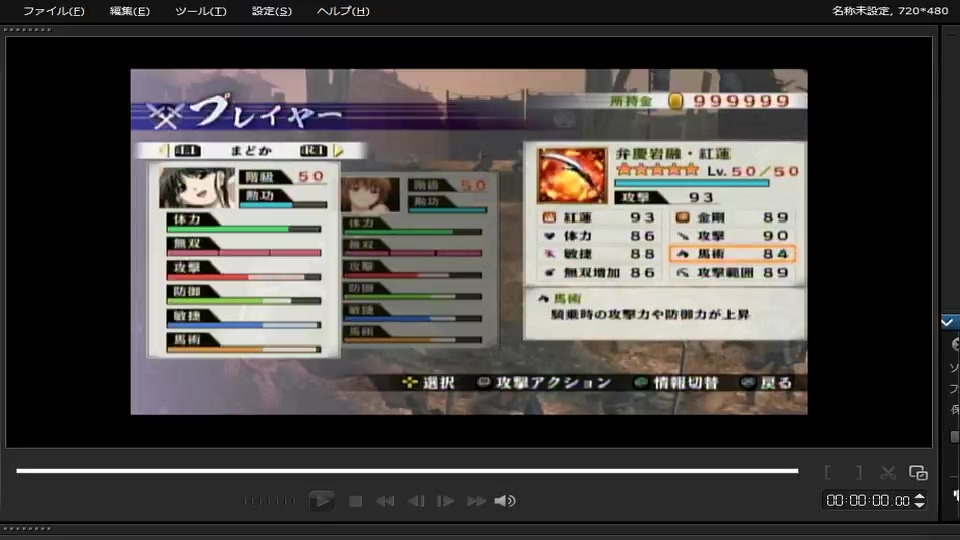The width and height of the screenshot is (960, 540).
Task: Click the 00:00:00.00 timecode field
Action: [867, 501]
